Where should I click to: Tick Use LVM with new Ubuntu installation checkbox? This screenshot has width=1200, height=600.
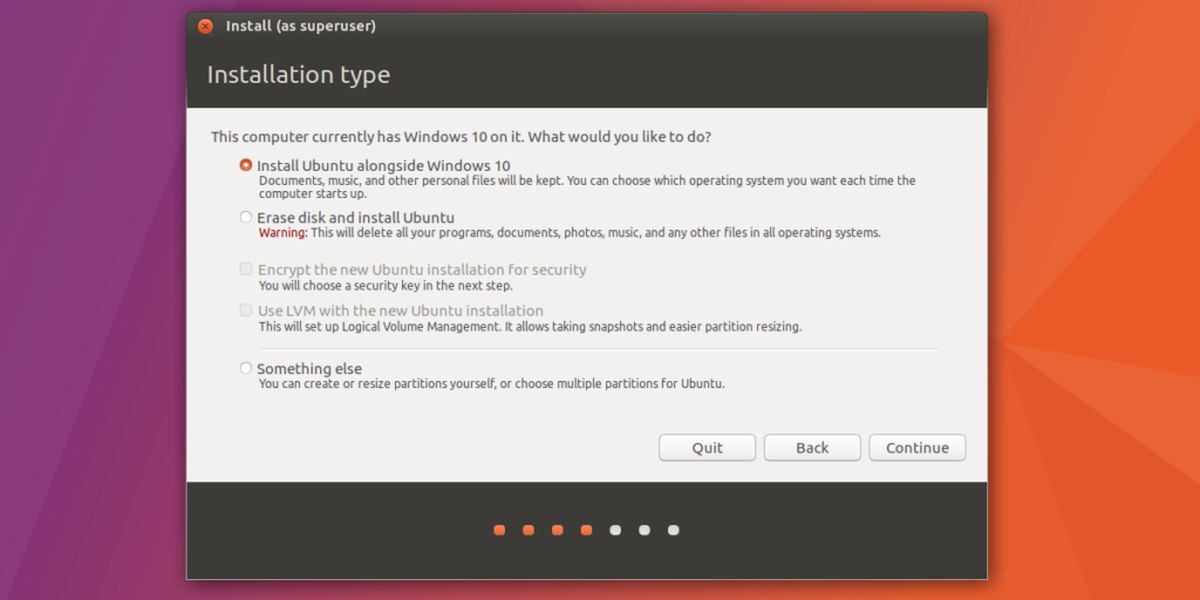[246, 310]
